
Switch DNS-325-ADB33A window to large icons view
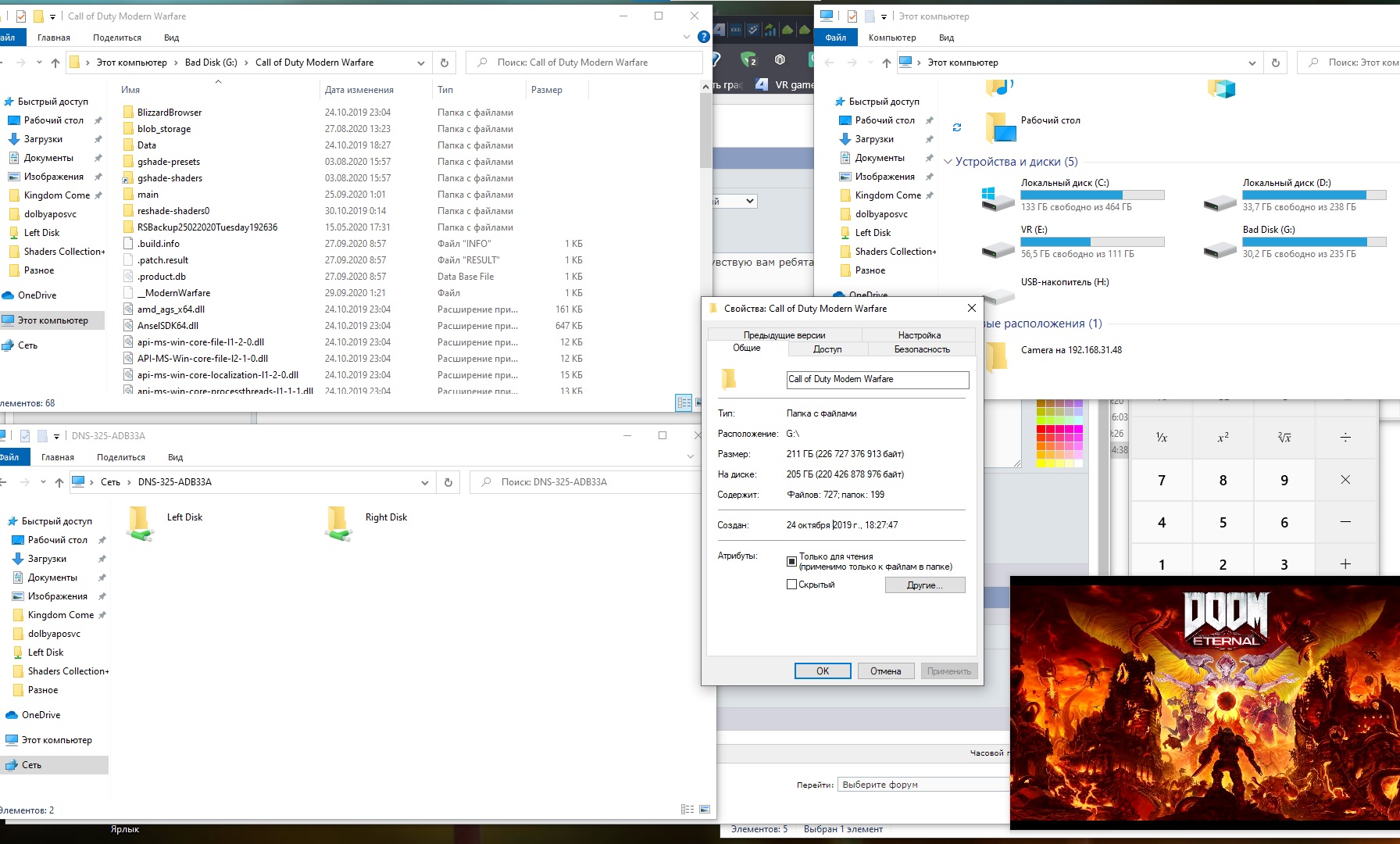tap(705, 810)
